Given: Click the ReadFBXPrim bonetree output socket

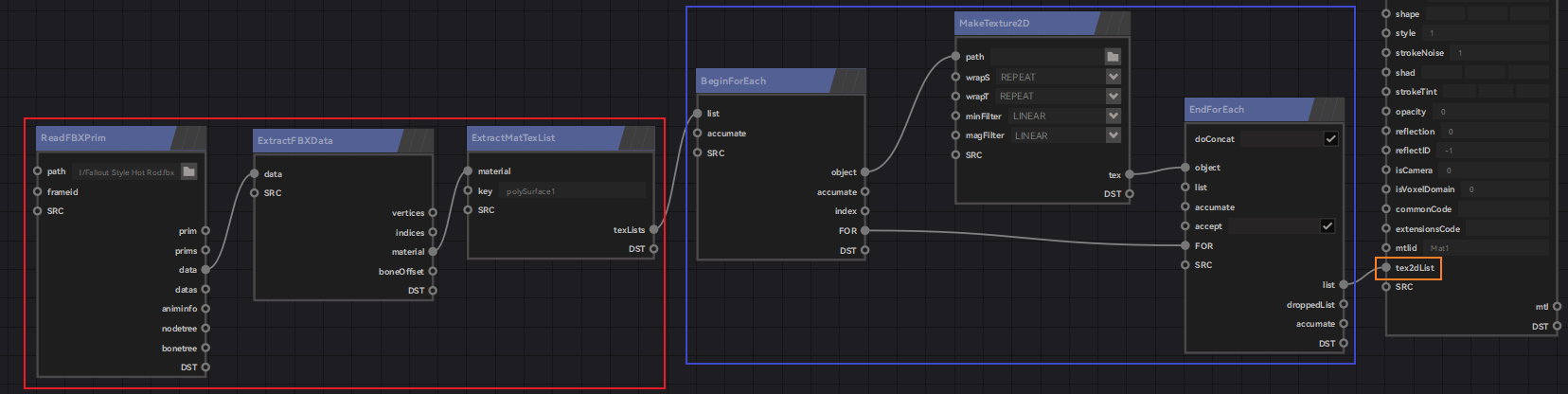Looking at the screenshot, I should [x=205, y=348].
